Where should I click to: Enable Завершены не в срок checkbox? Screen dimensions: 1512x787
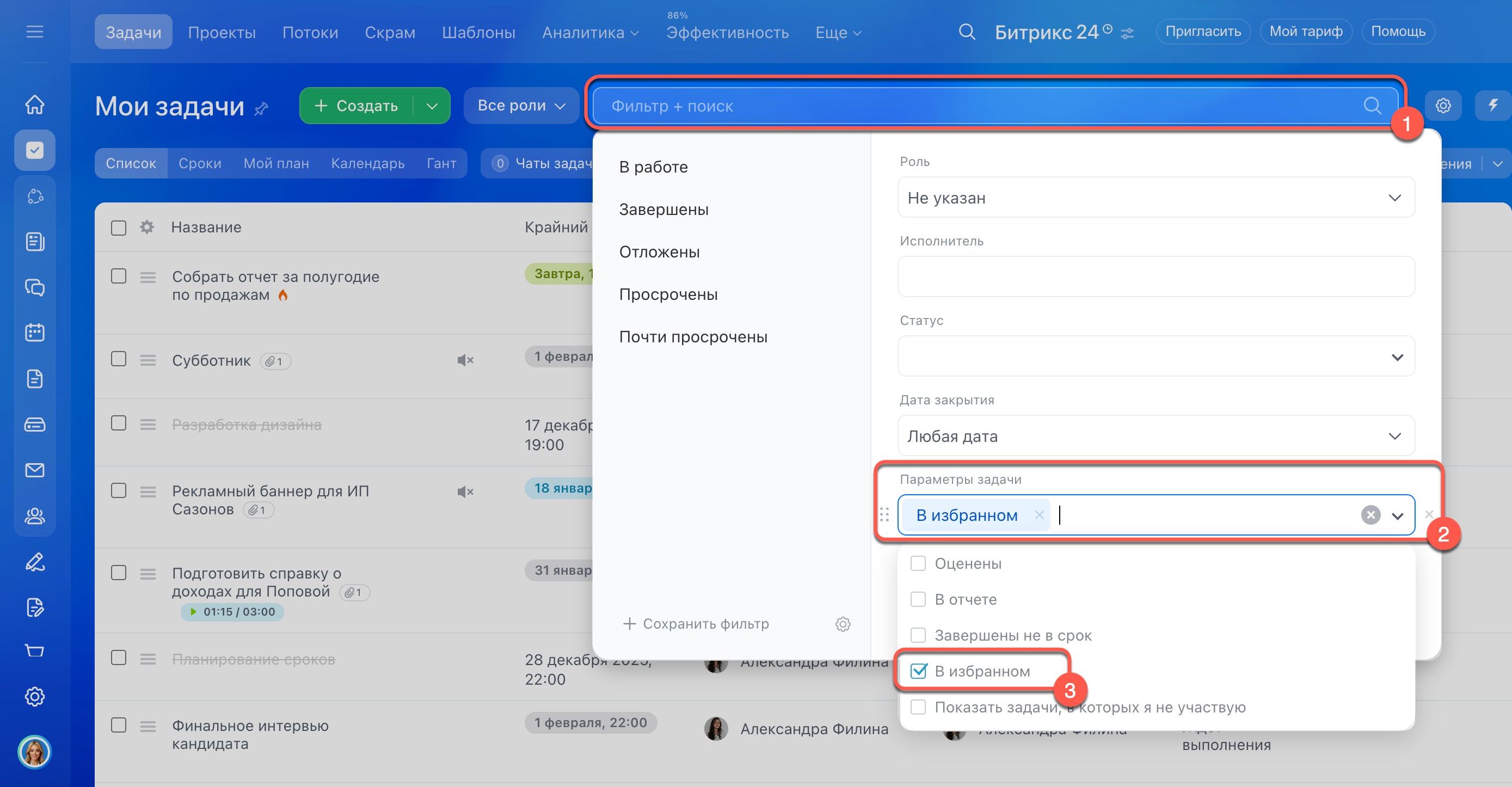(x=918, y=635)
